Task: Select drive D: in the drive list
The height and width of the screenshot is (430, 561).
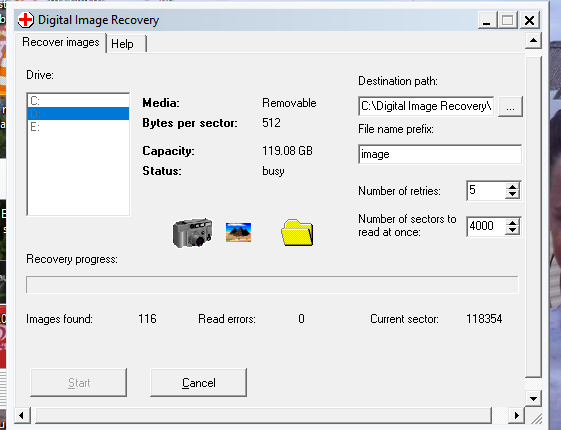Action: (x=78, y=113)
